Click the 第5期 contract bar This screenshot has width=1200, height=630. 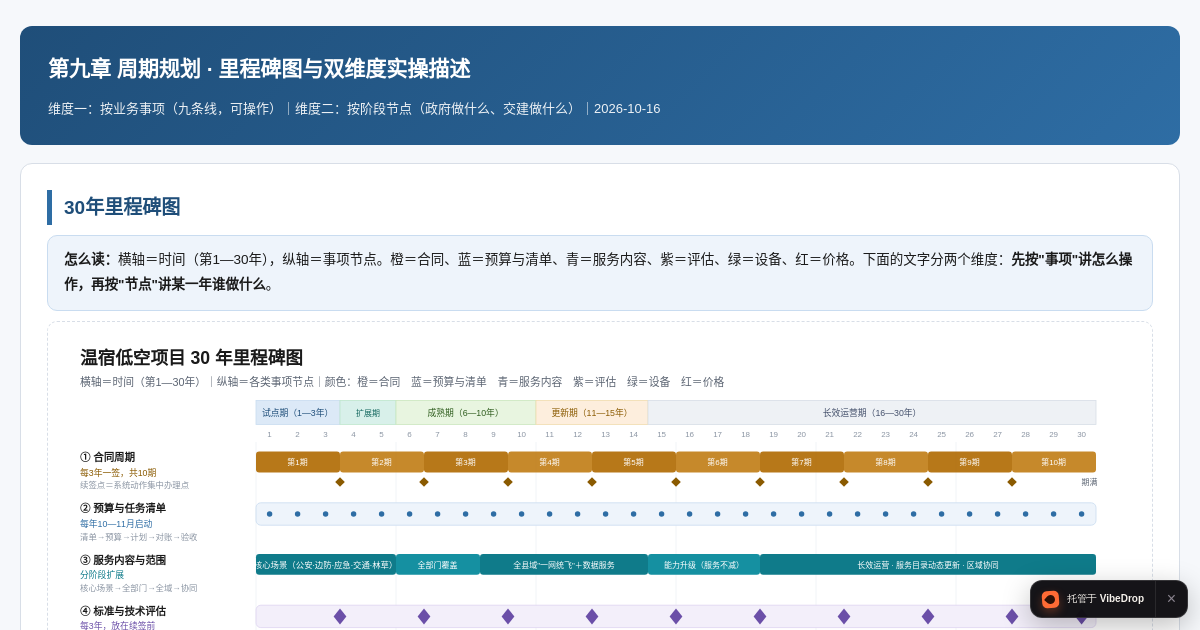[x=634, y=462]
